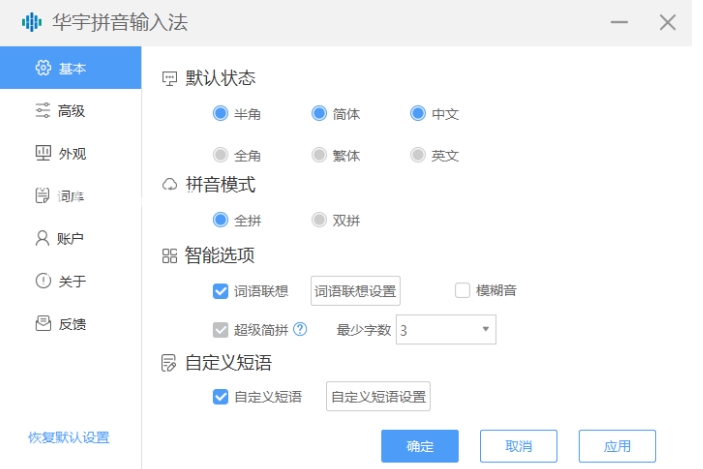Image resolution: width=703 pixels, height=469 pixels.
Task: Click the 关于 info icon in the sidebar
Action: 43,281
